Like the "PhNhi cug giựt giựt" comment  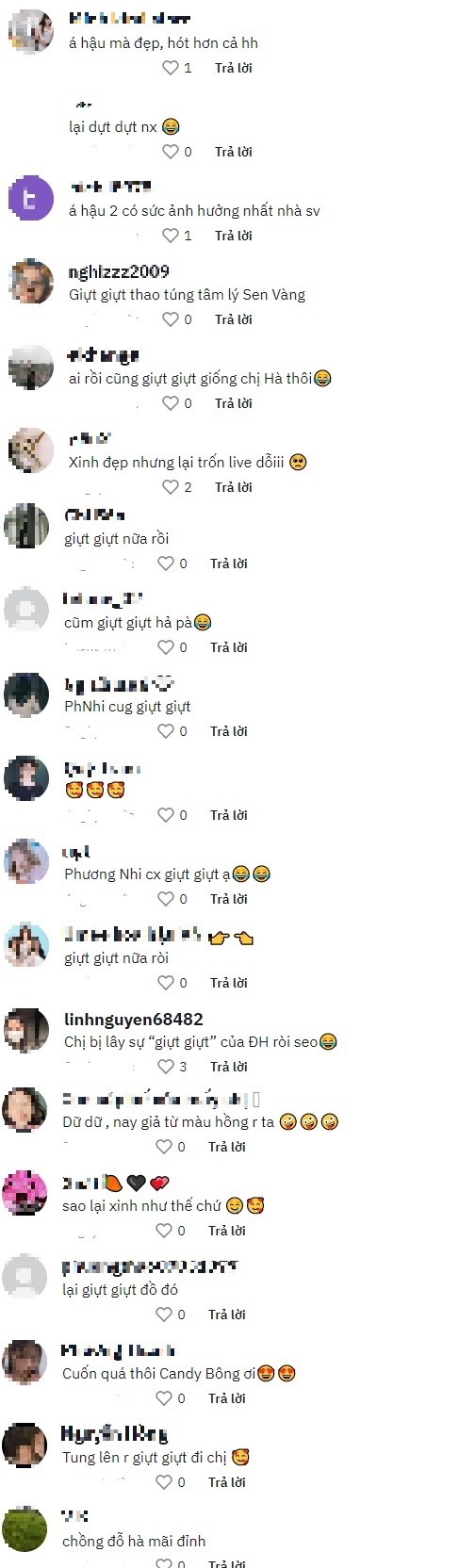(166, 731)
